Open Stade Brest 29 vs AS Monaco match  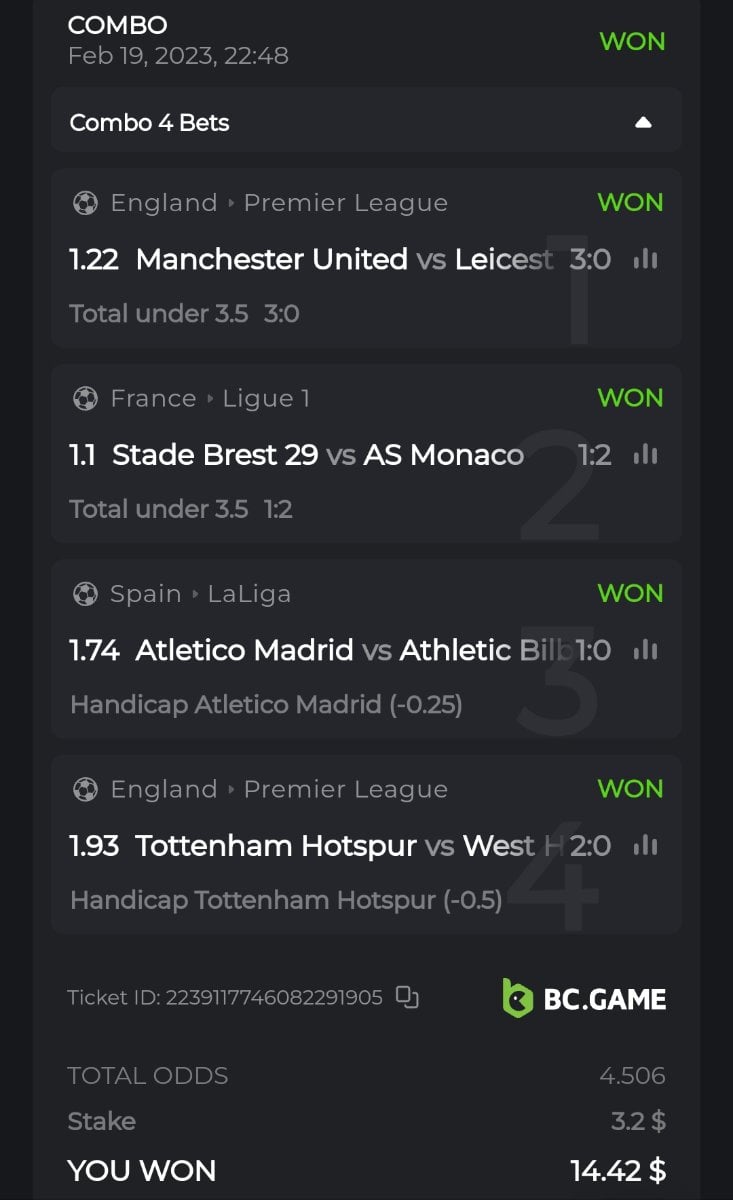coord(318,455)
